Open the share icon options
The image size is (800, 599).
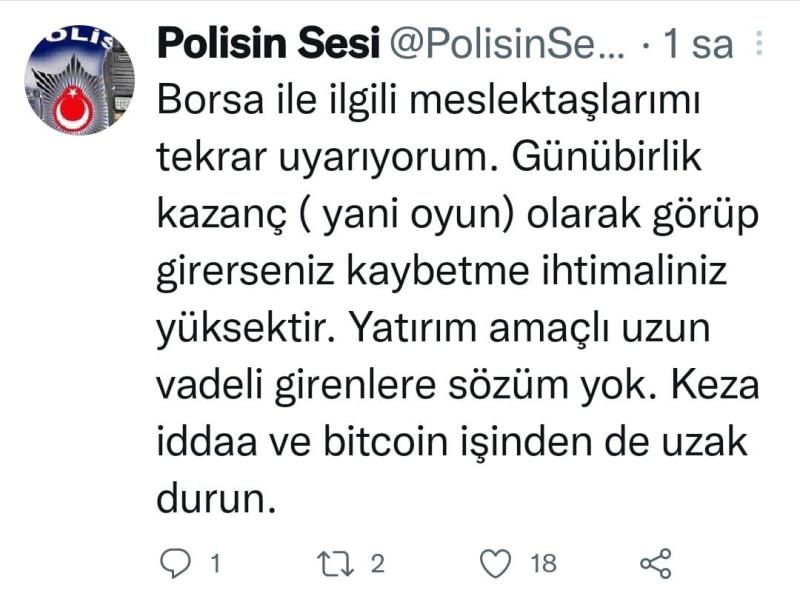655,564
